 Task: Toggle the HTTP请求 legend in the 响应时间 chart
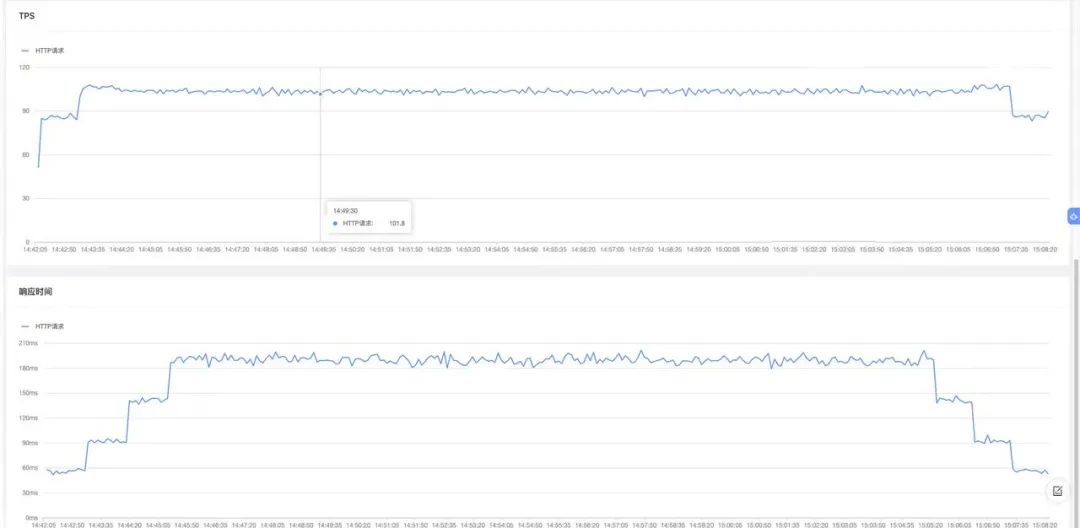coord(43,326)
